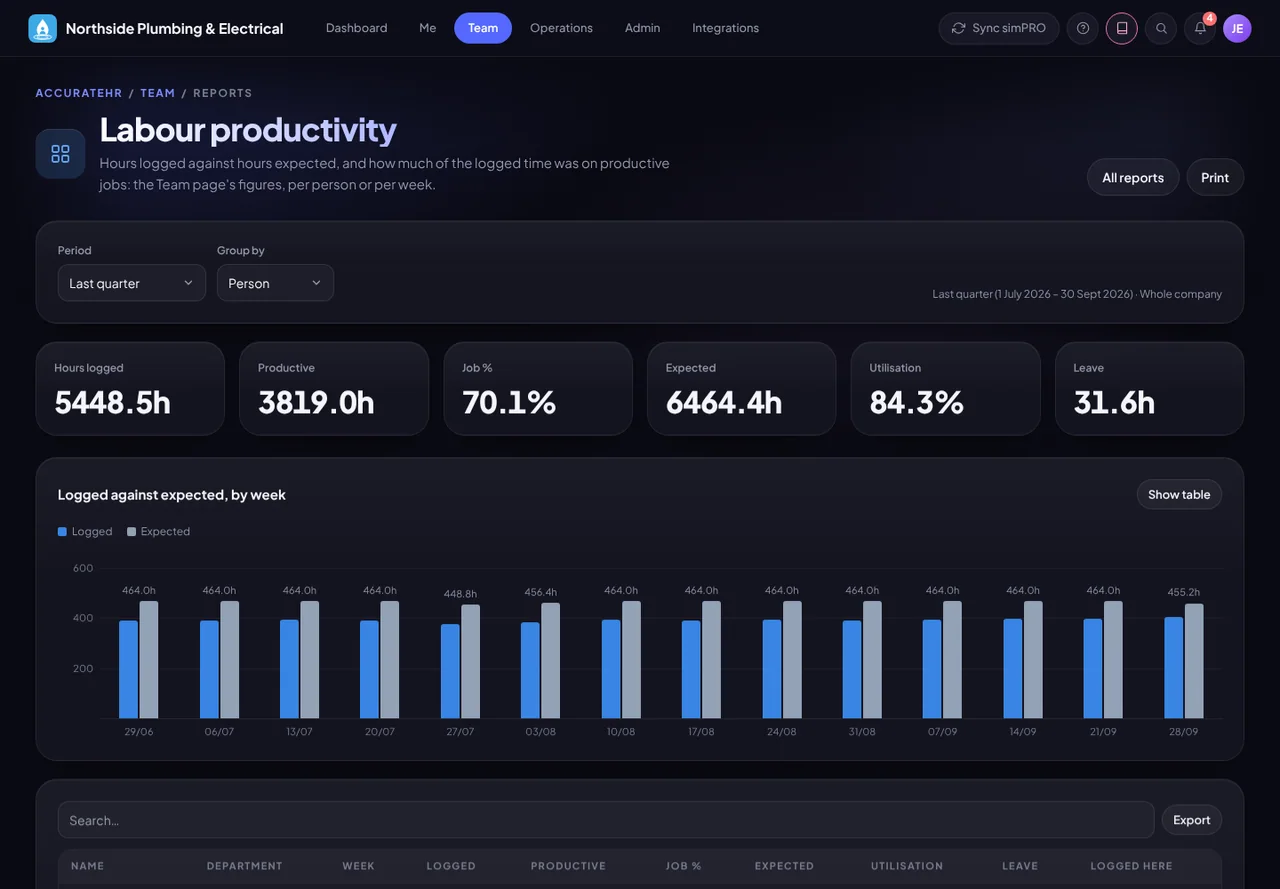The height and width of the screenshot is (889, 1280).
Task: Click the Sync simPRO button
Action: (x=999, y=28)
